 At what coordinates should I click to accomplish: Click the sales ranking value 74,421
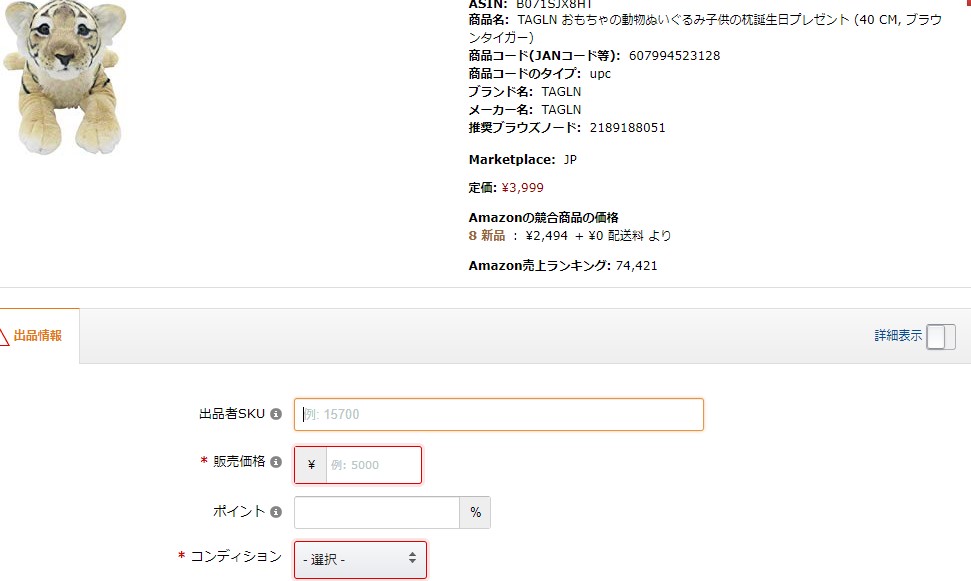(x=637, y=266)
